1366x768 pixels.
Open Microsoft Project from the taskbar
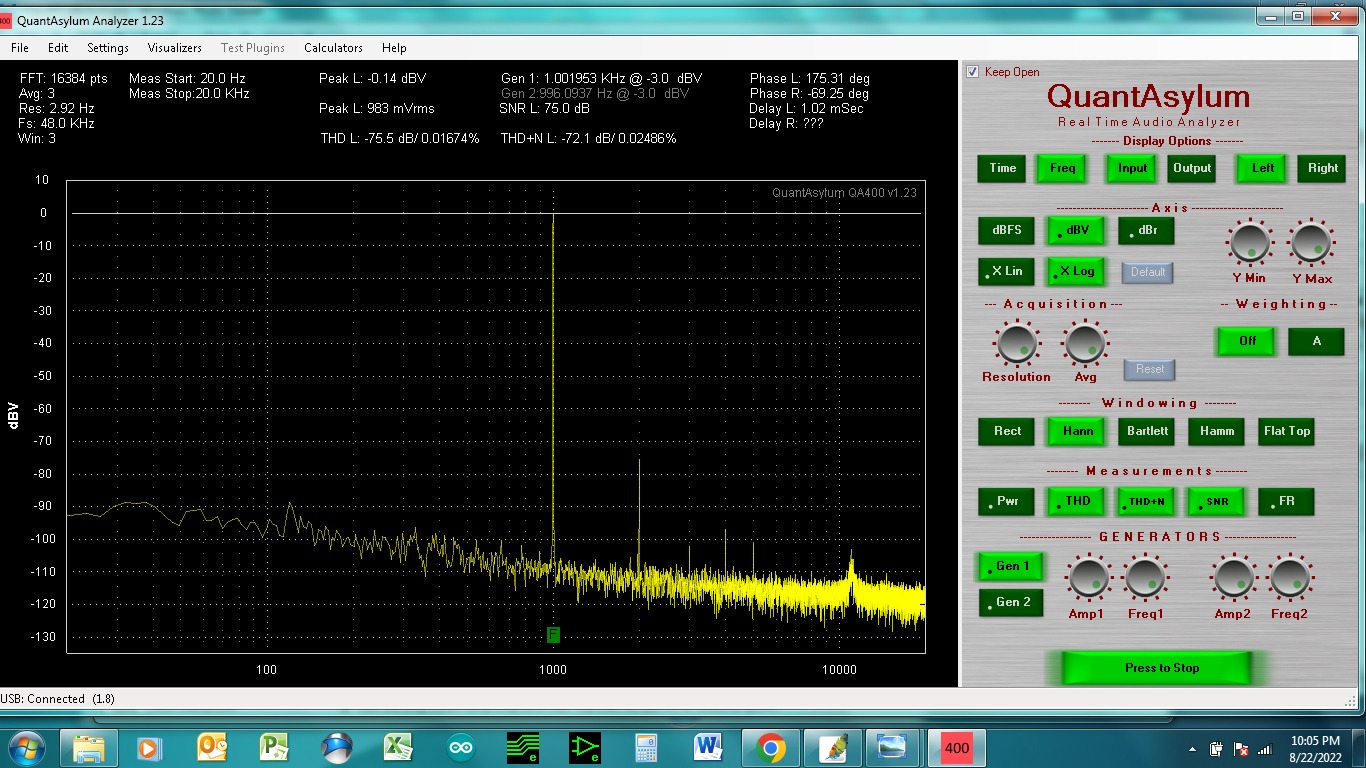pyautogui.click(x=274, y=748)
